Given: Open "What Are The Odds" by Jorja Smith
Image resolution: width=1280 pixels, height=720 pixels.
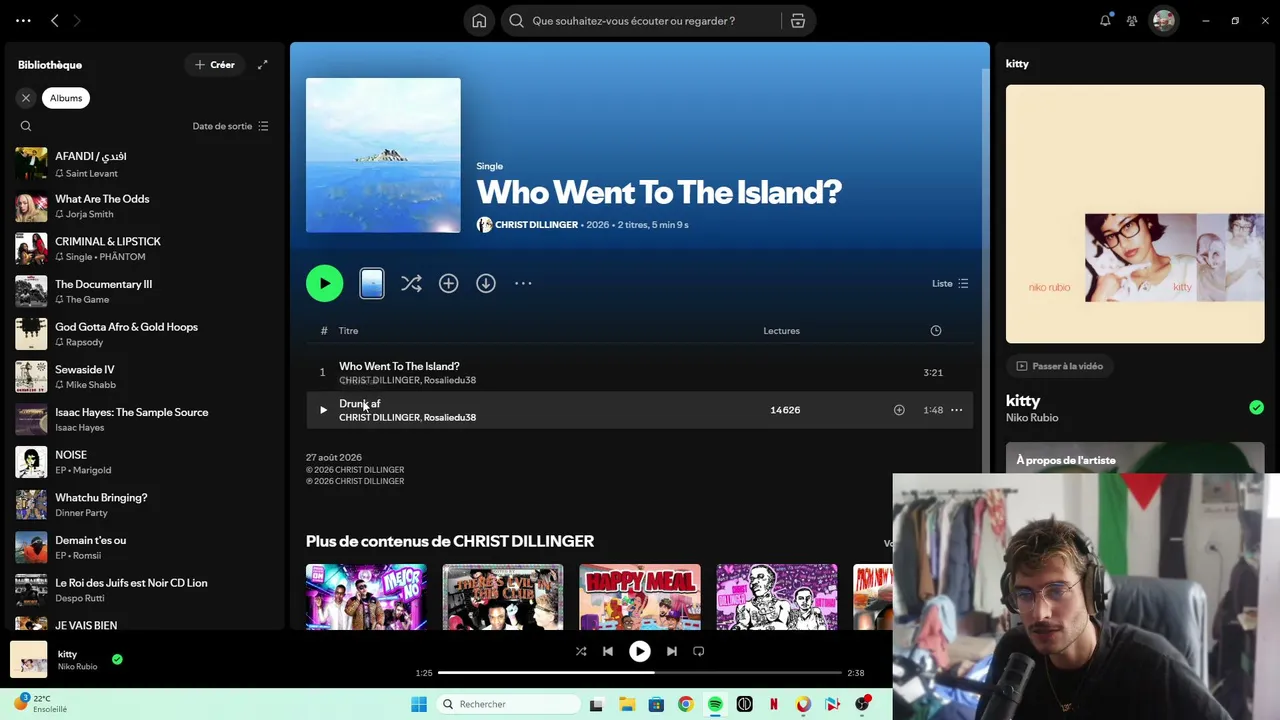Looking at the screenshot, I should tap(145, 206).
